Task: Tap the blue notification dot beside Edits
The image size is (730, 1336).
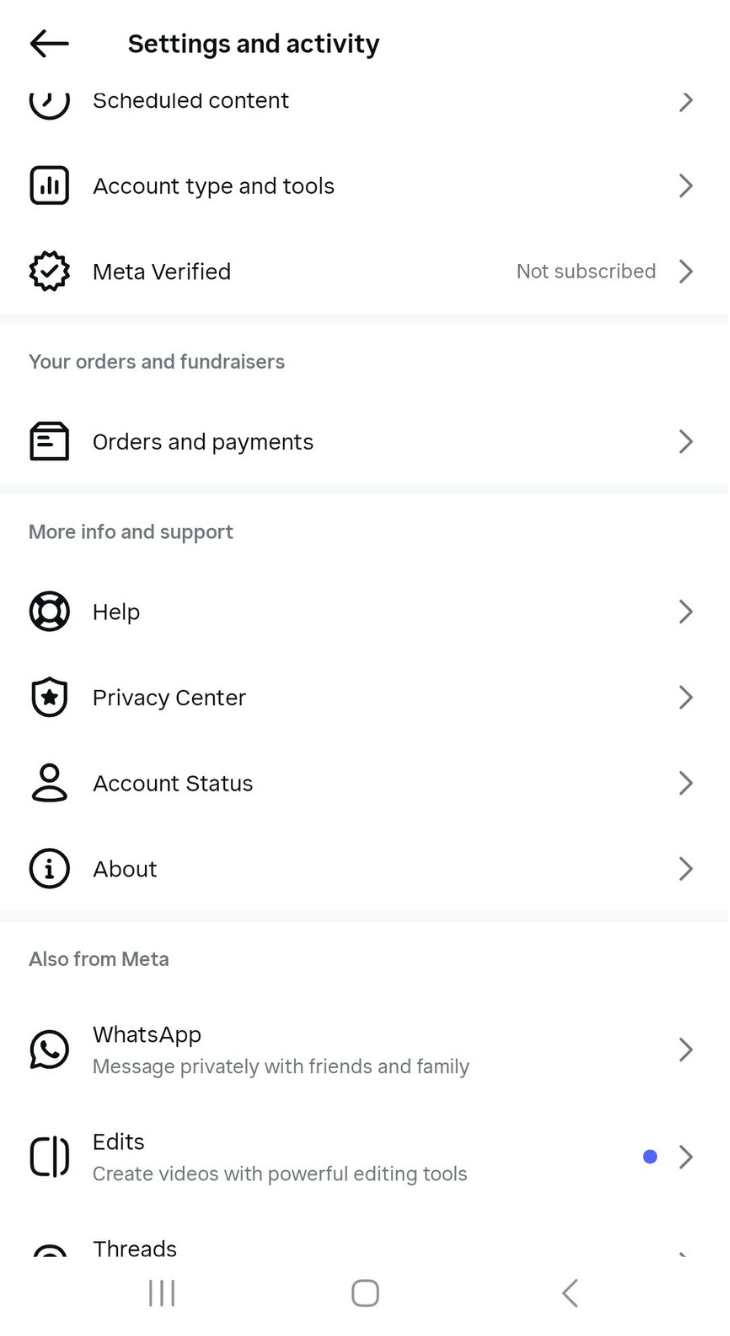Action: (x=650, y=1157)
